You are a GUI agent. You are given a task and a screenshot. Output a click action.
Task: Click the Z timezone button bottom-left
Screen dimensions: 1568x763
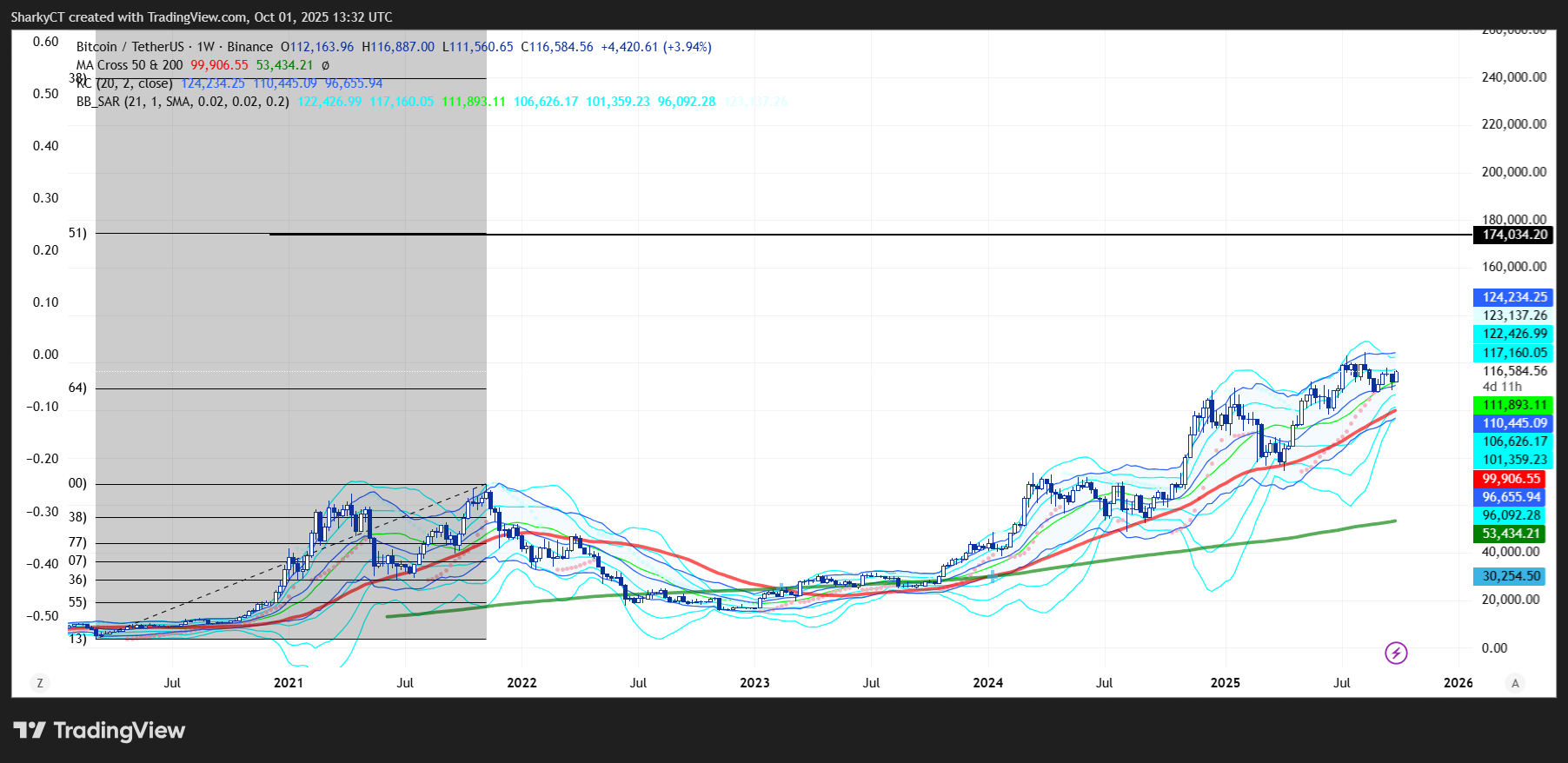(x=39, y=683)
